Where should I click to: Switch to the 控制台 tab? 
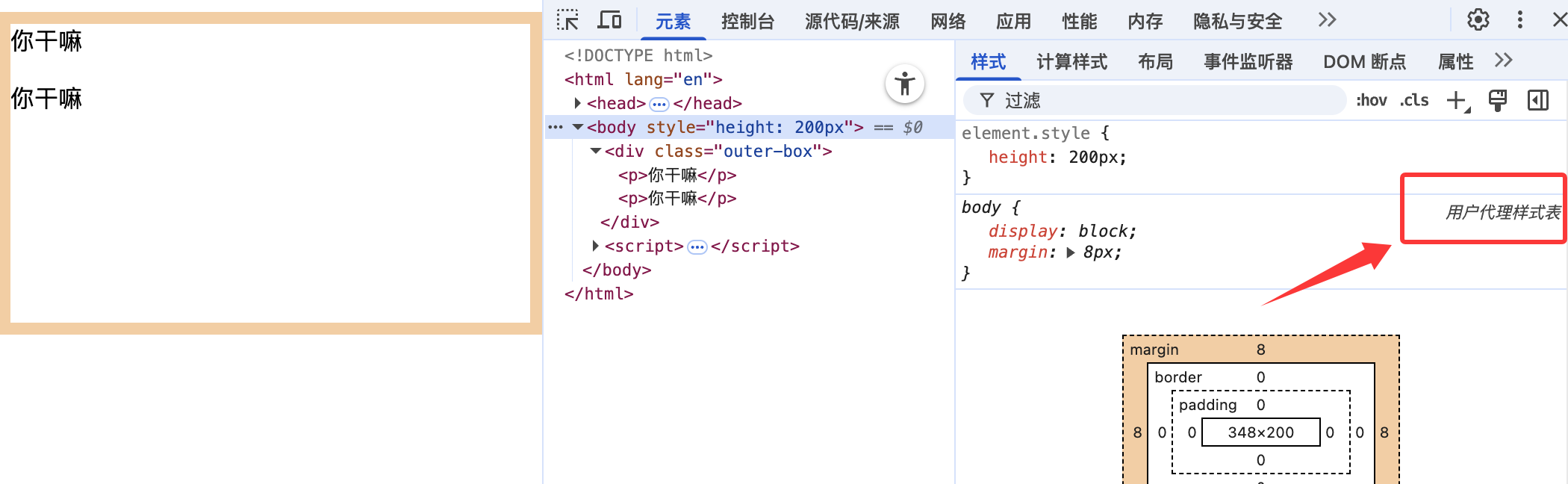pyautogui.click(x=747, y=22)
